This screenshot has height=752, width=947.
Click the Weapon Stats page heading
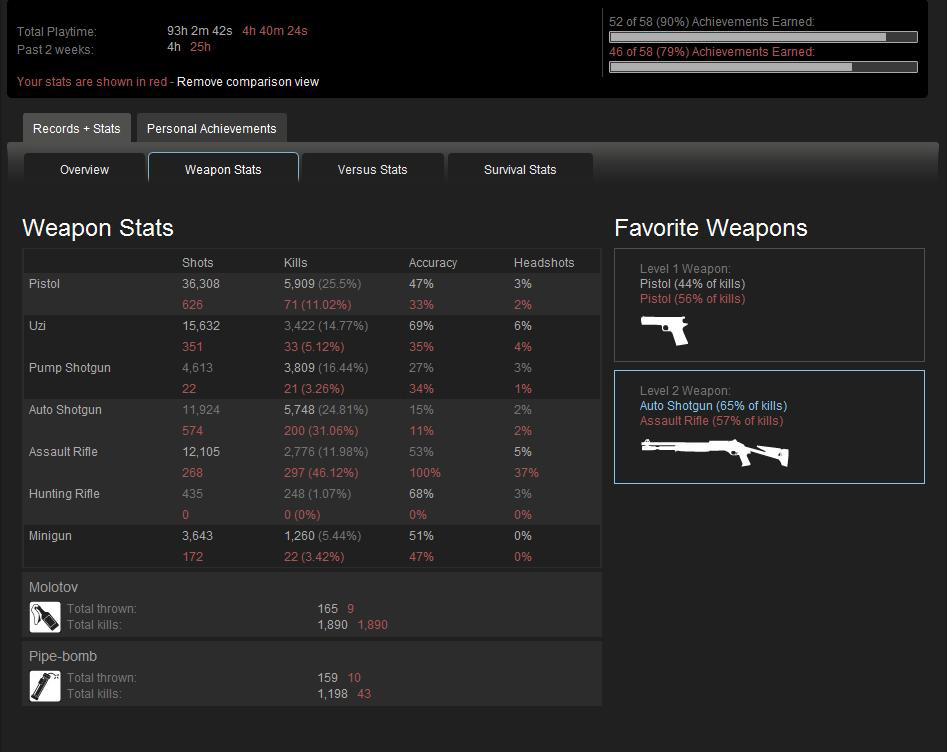98,228
